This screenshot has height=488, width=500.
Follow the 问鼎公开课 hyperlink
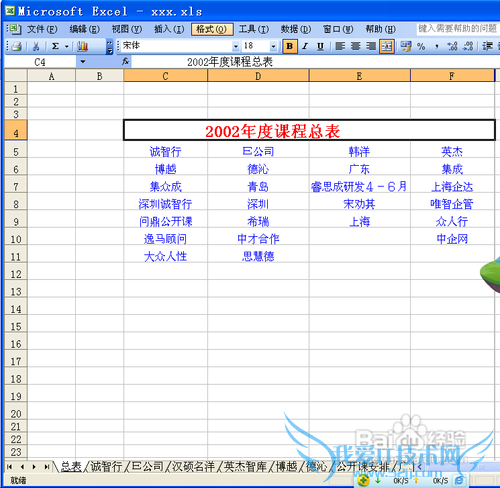pyautogui.click(x=166, y=222)
